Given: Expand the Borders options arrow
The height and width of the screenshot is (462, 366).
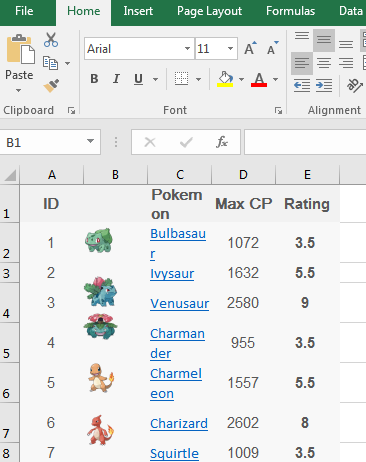Looking at the screenshot, I should point(199,79).
